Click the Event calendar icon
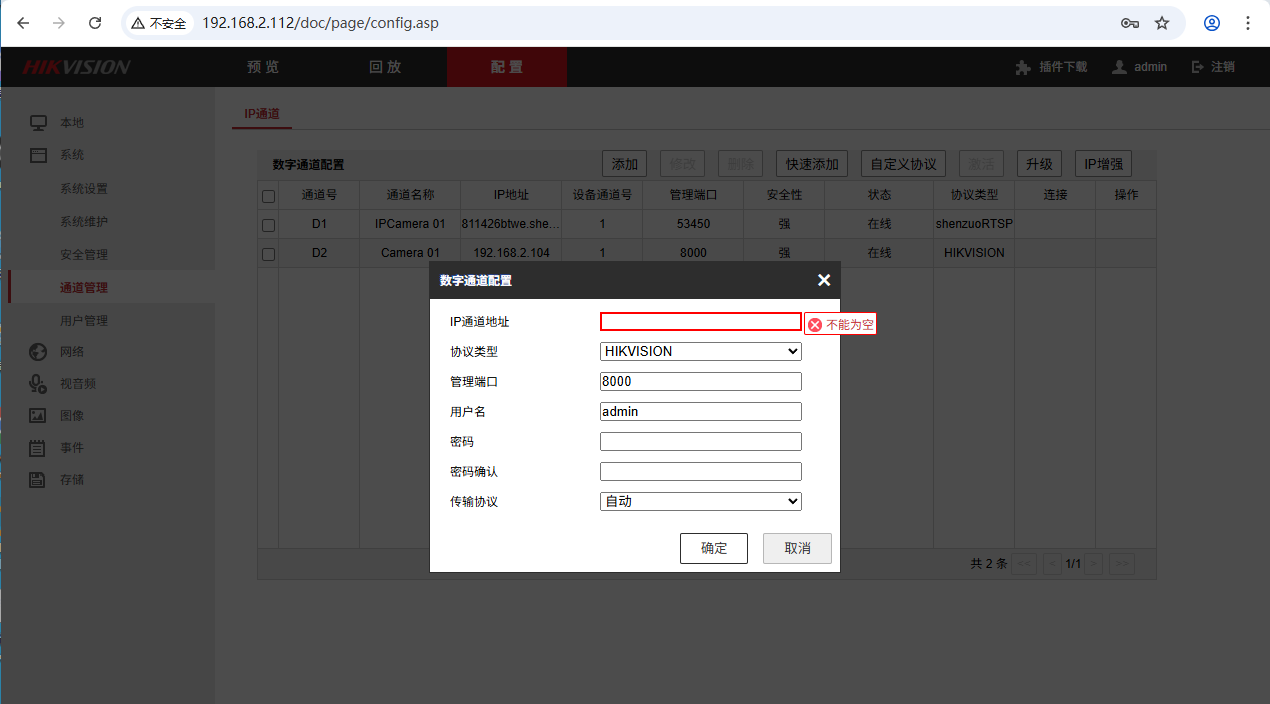The width and height of the screenshot is (1270, 704). click(x=38, y=448)
